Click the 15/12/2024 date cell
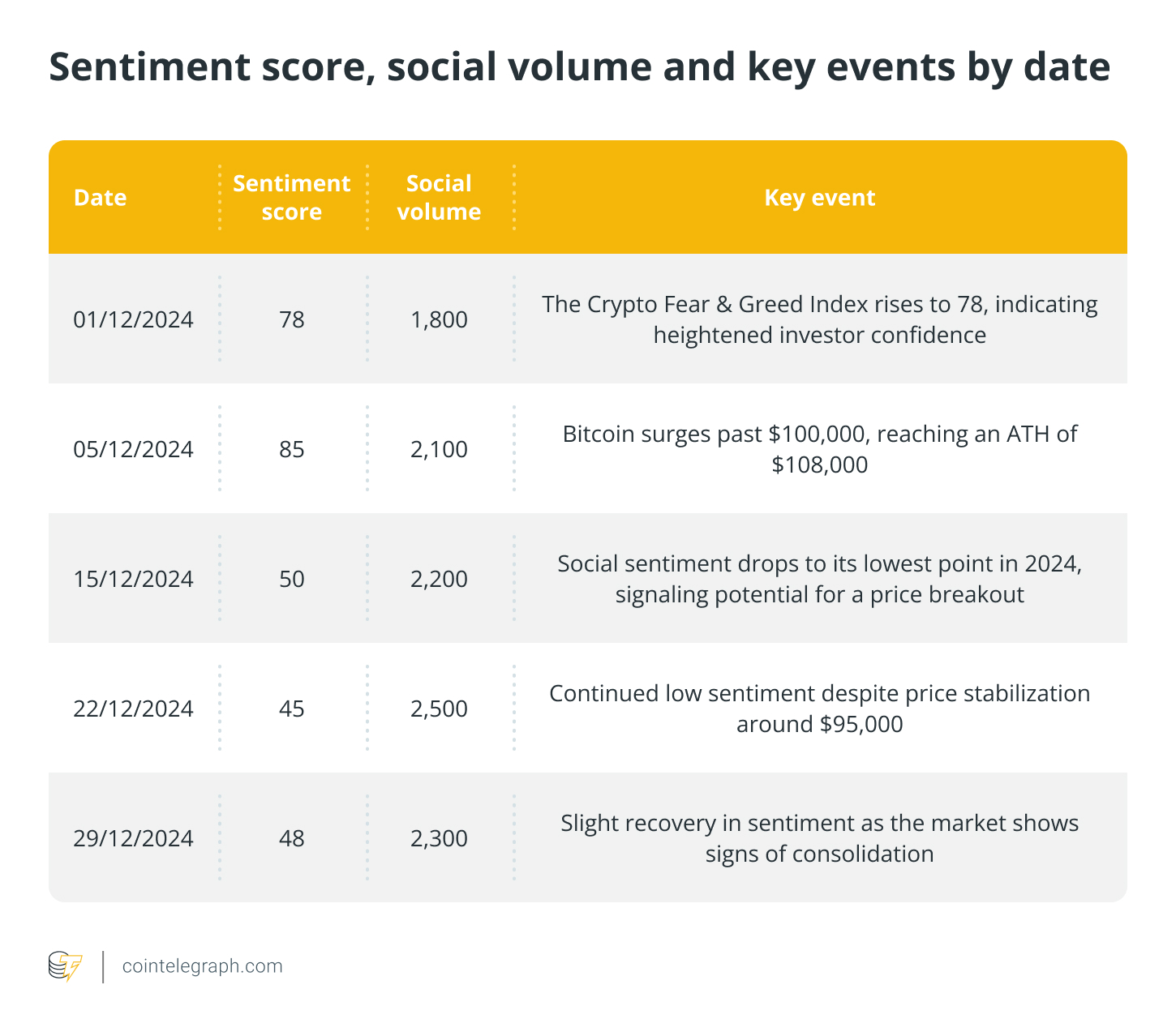The image size is (1176, 1032). coord(134,579)
